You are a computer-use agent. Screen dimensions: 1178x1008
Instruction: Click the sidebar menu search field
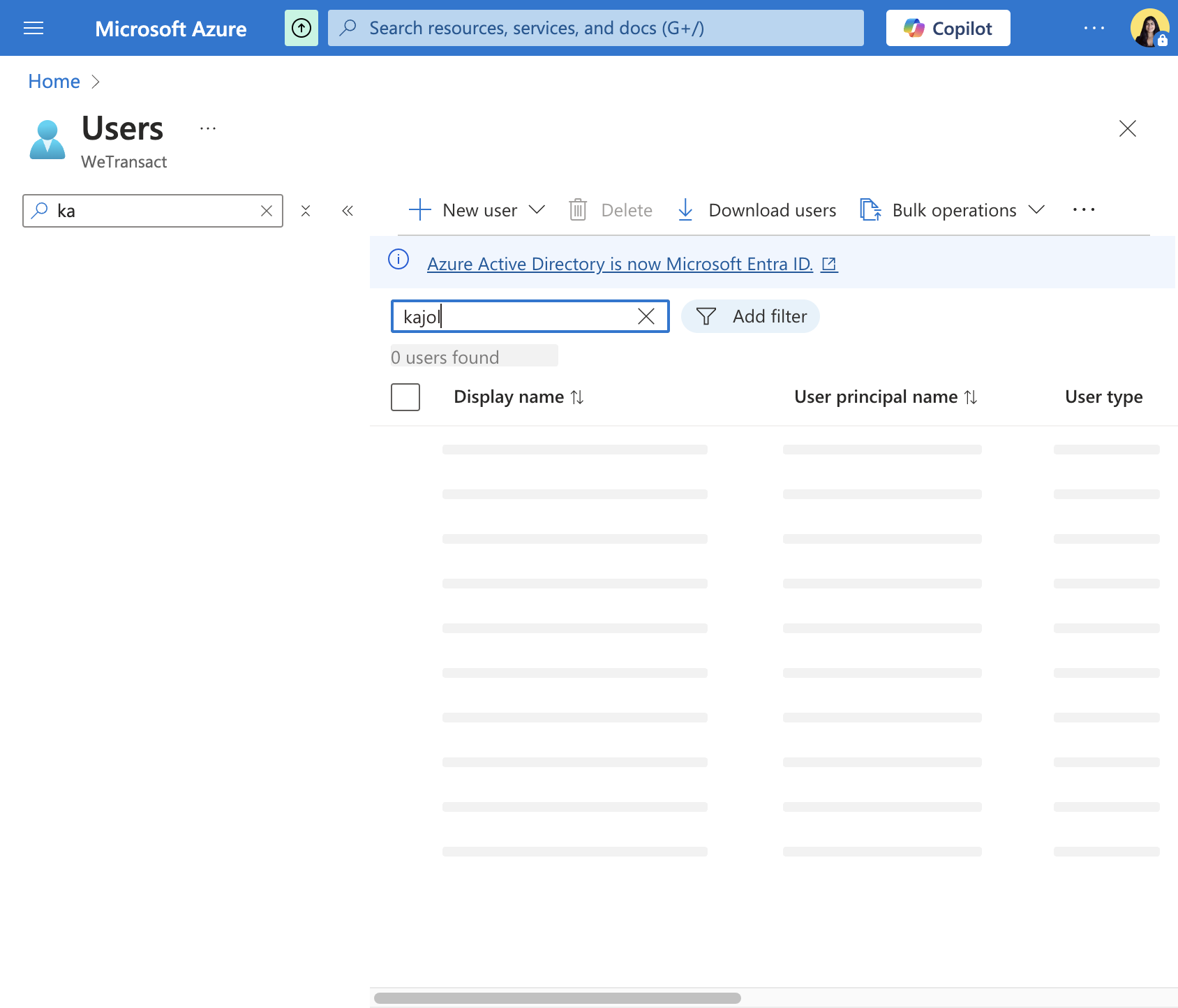point(153,211)
